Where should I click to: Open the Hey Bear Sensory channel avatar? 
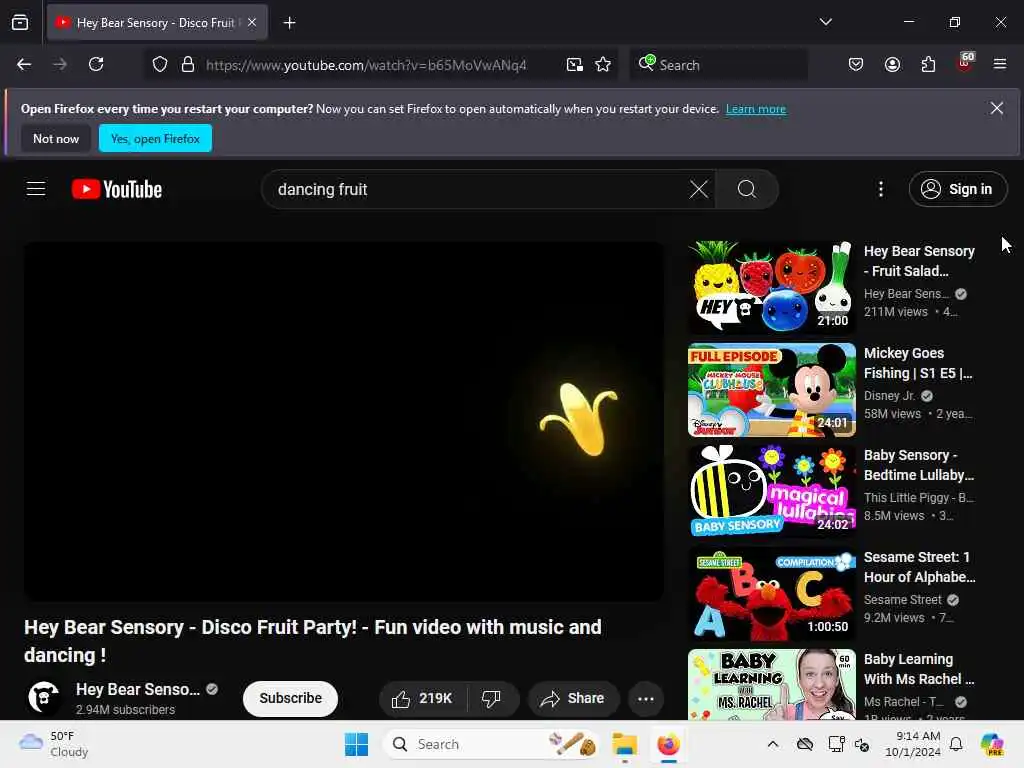[44, 697]
